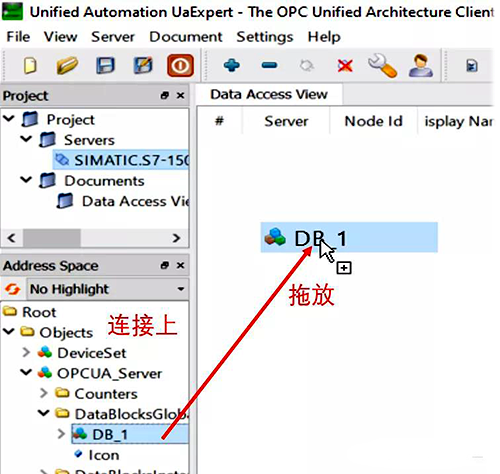Open the Settings menu
Viewport: 500px width, 474px height.
pyautogui.click(x=265, y=37)
